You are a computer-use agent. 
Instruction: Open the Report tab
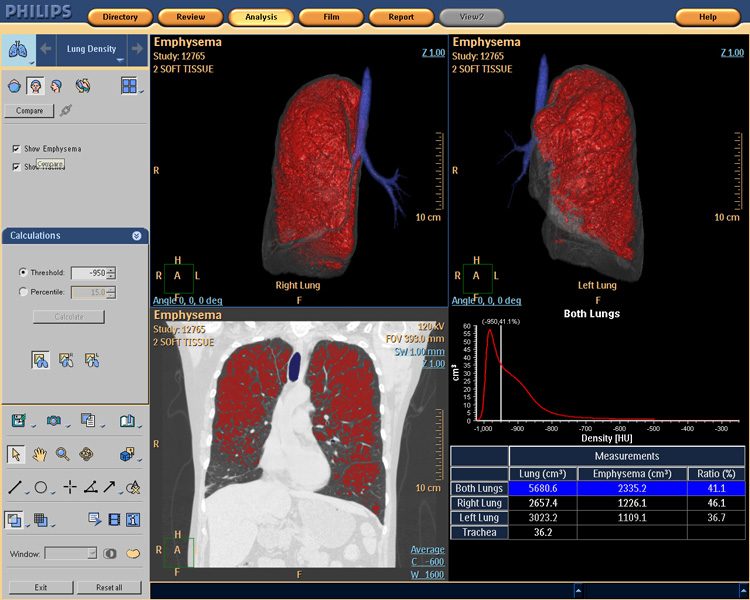(x=401, y=17)
